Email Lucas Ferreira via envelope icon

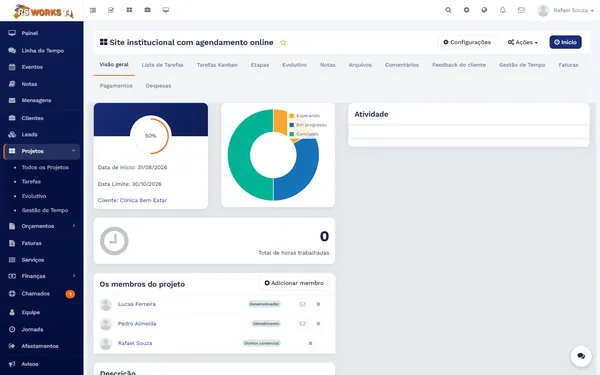302,304
